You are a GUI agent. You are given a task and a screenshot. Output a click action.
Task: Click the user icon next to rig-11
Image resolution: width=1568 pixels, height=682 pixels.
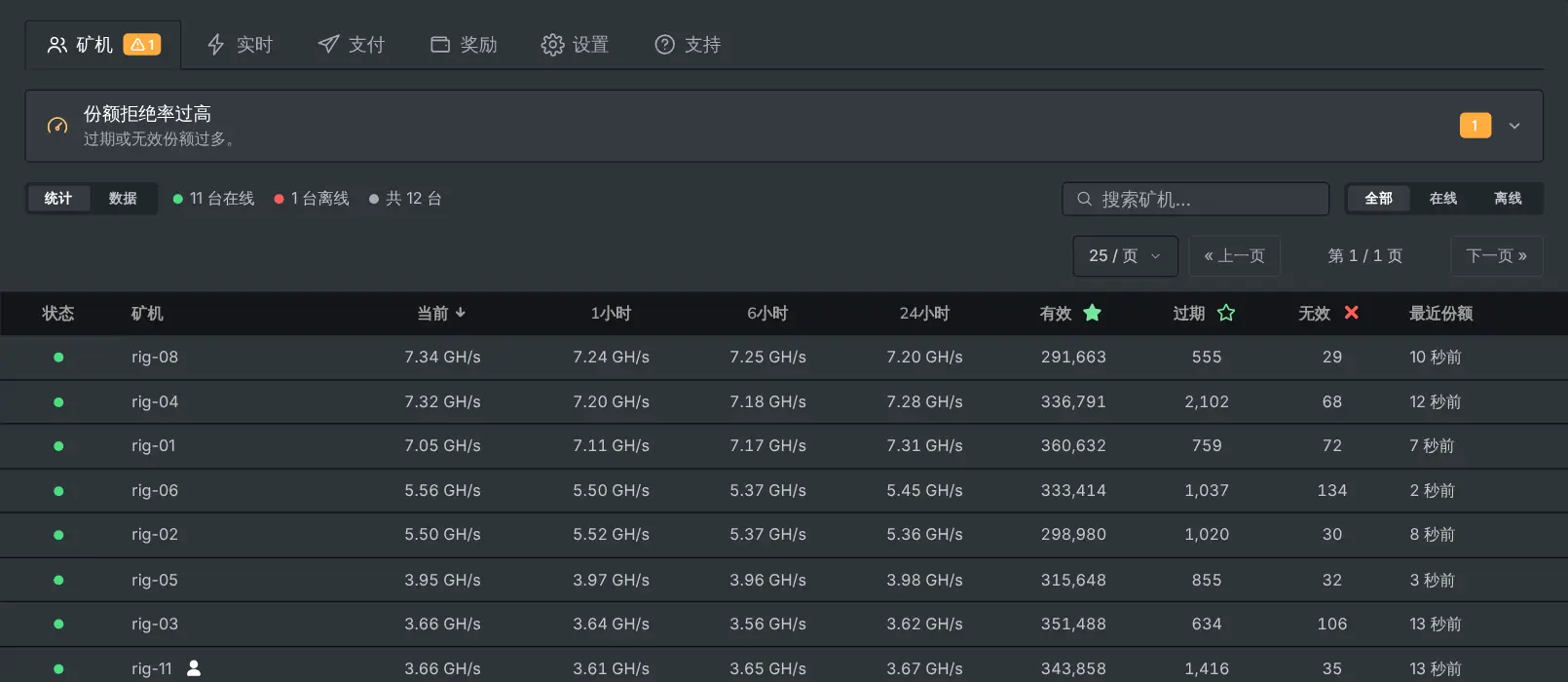tap(194, 668)
